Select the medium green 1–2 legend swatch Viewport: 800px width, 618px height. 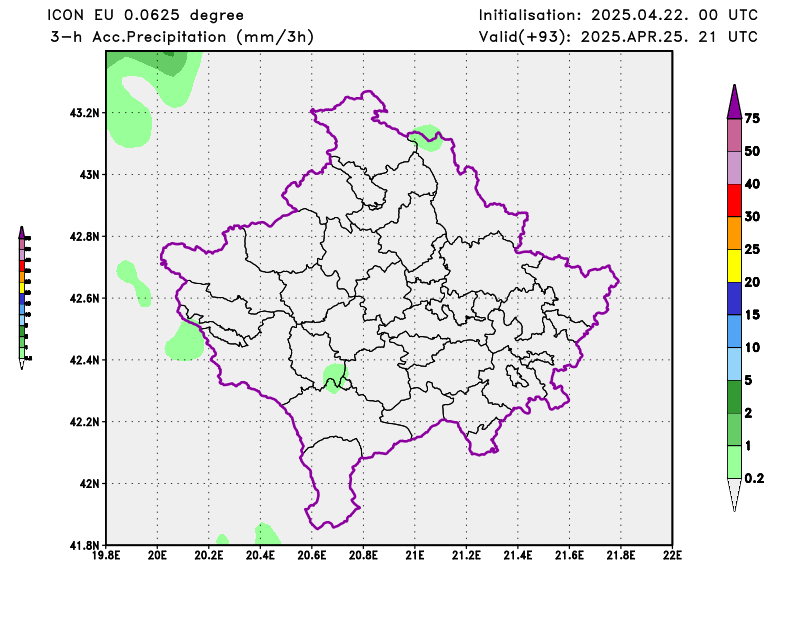tap(734, 429)
